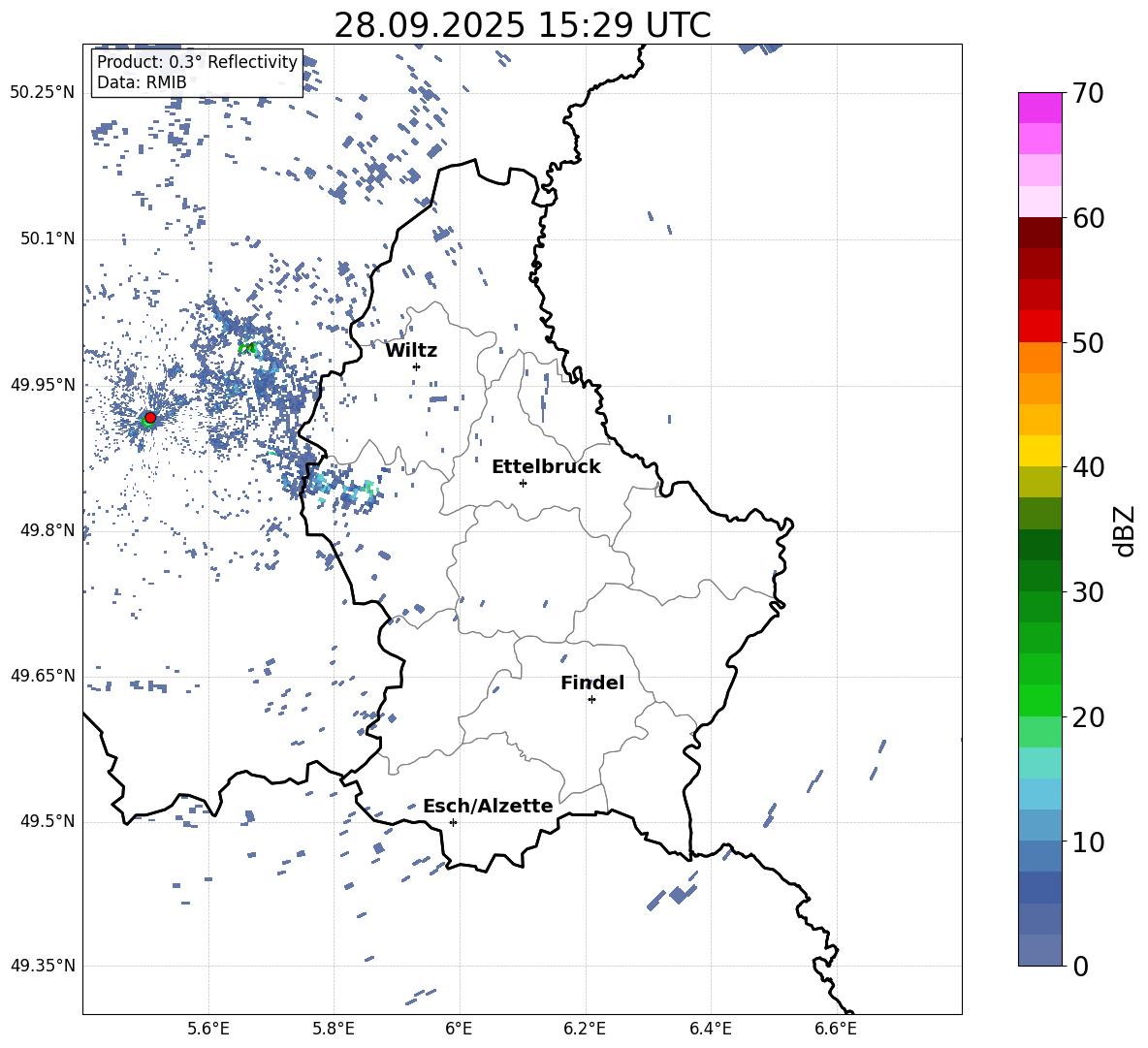Click the colorbar tick label 70
1148x1048 pixels.
(x=1088, y=93)
